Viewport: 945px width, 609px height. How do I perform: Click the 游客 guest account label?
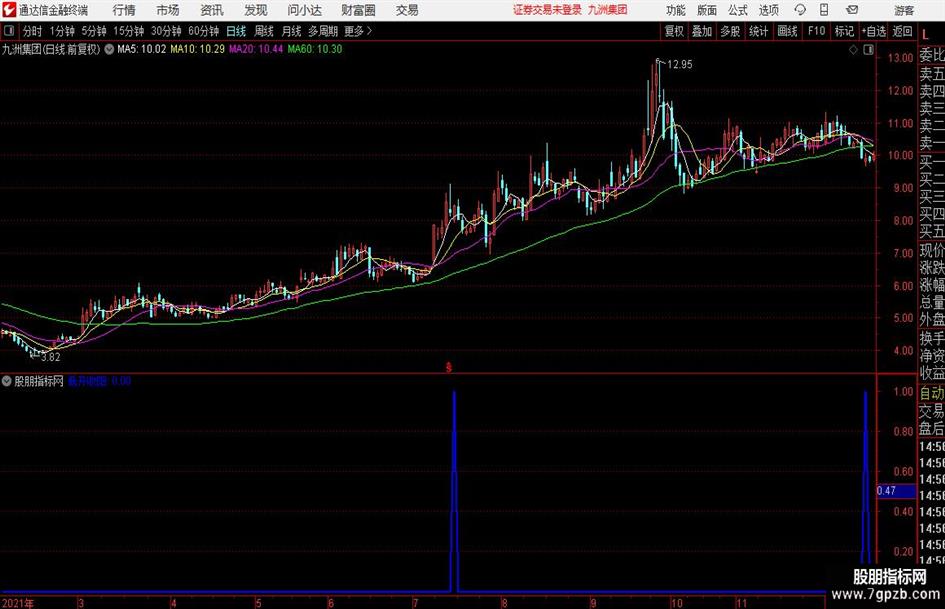point(904,10)
